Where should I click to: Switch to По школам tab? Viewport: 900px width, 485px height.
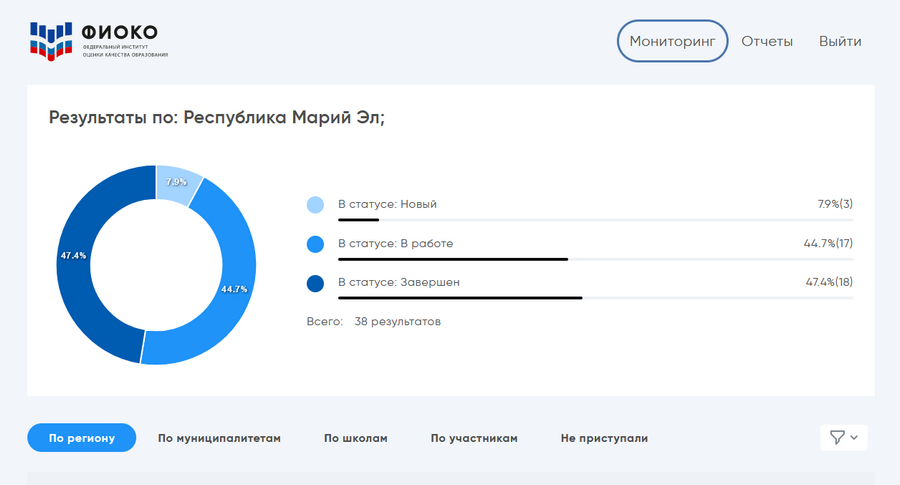click(x=355, y=438)
